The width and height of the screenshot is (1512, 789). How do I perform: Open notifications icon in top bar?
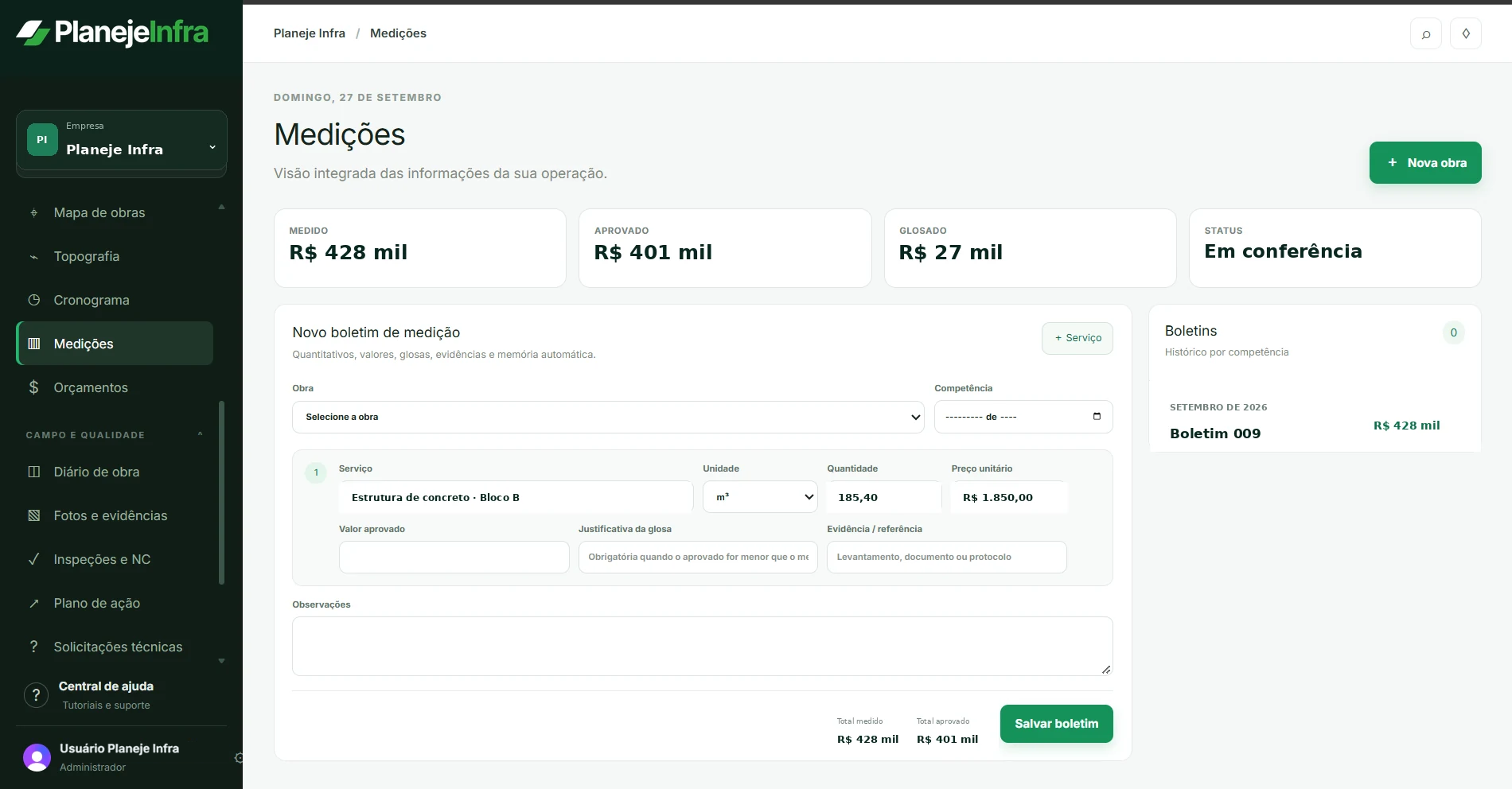1465,33
